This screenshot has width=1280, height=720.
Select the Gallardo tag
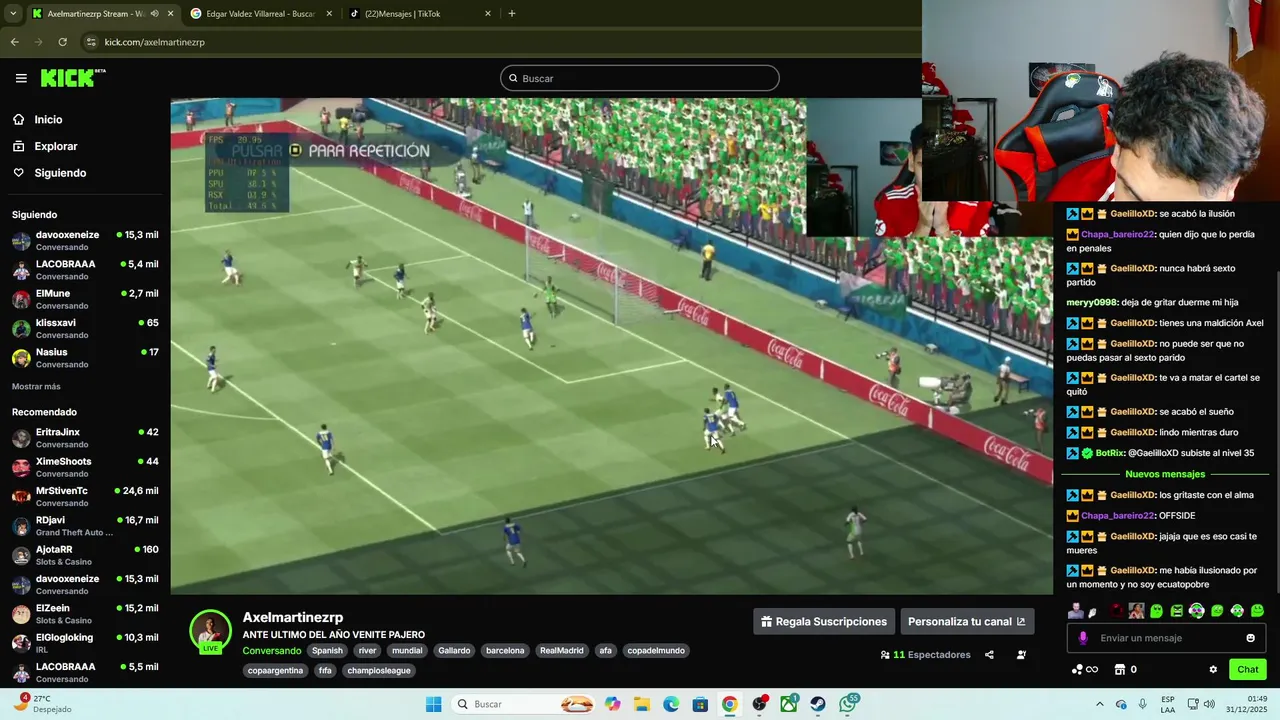(x=454, y=651)
